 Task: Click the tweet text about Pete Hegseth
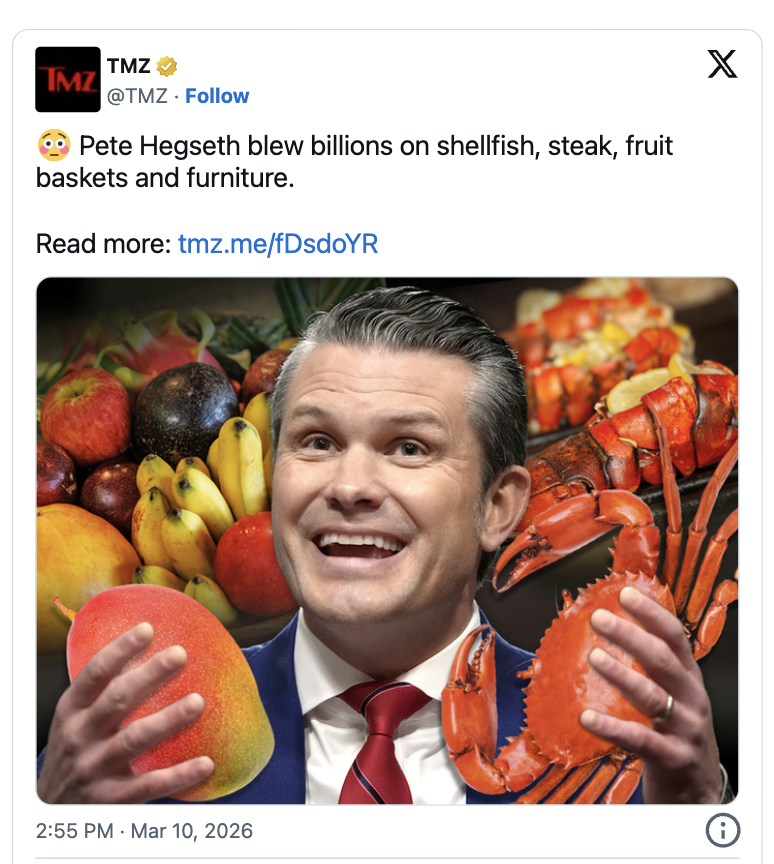point(354,162)
